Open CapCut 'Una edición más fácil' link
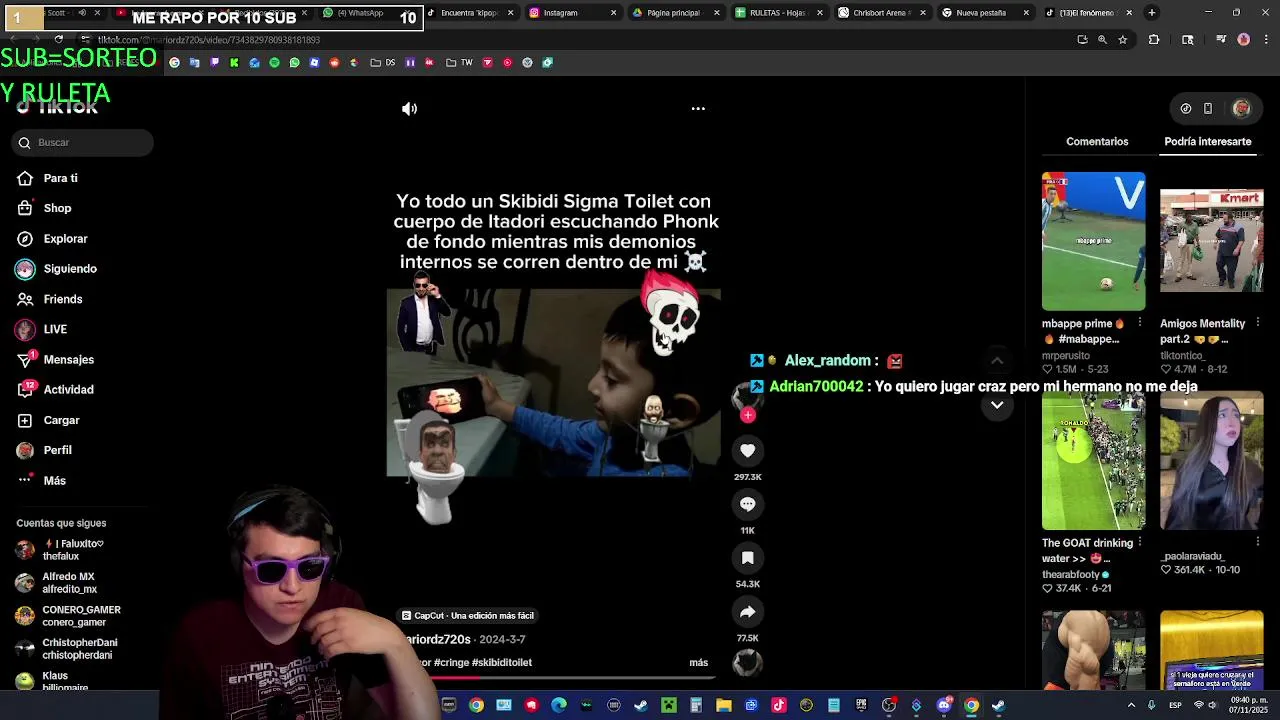Image resolution: width=1280 pixels, height=720 pixels. 468,616
